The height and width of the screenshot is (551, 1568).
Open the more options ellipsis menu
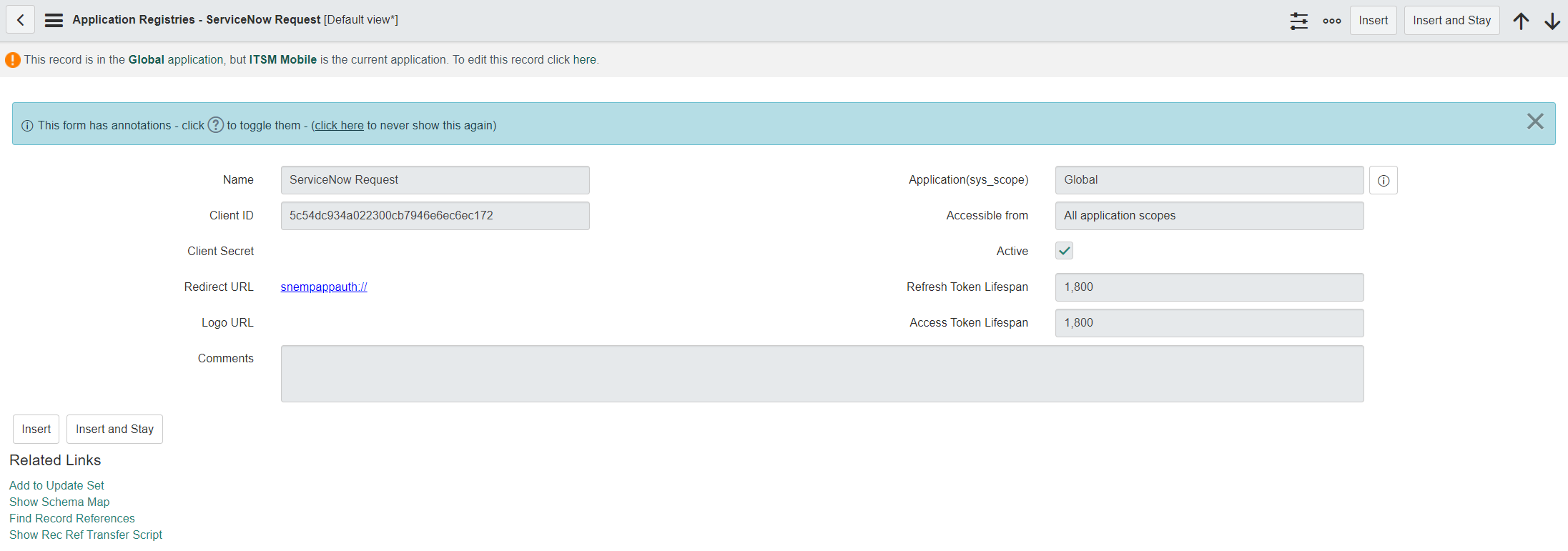1331,21
